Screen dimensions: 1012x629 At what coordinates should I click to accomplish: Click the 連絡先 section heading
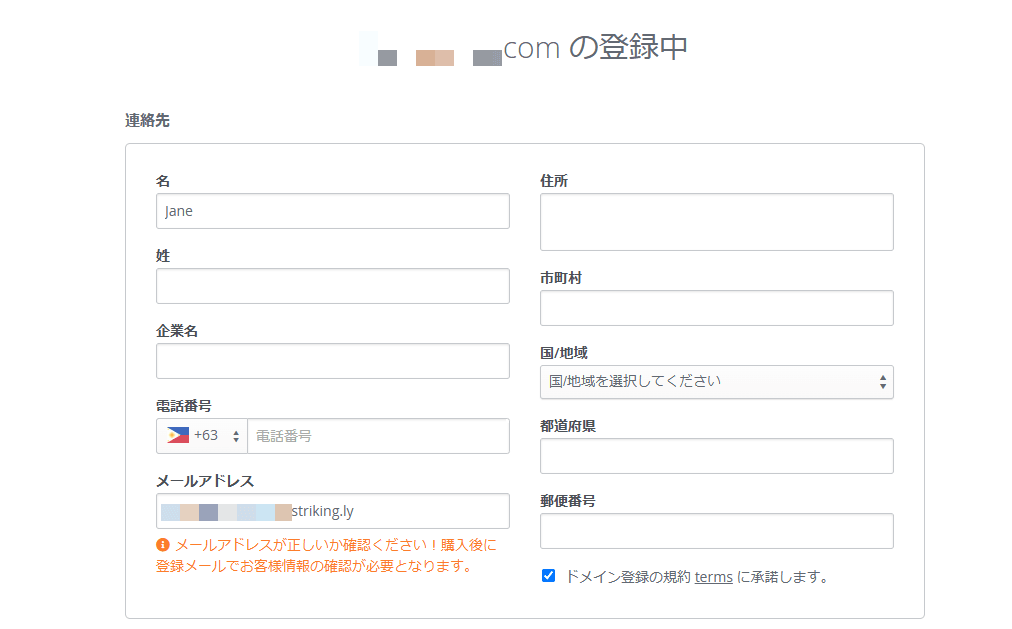pyautogui.click(x=147, y=121)
